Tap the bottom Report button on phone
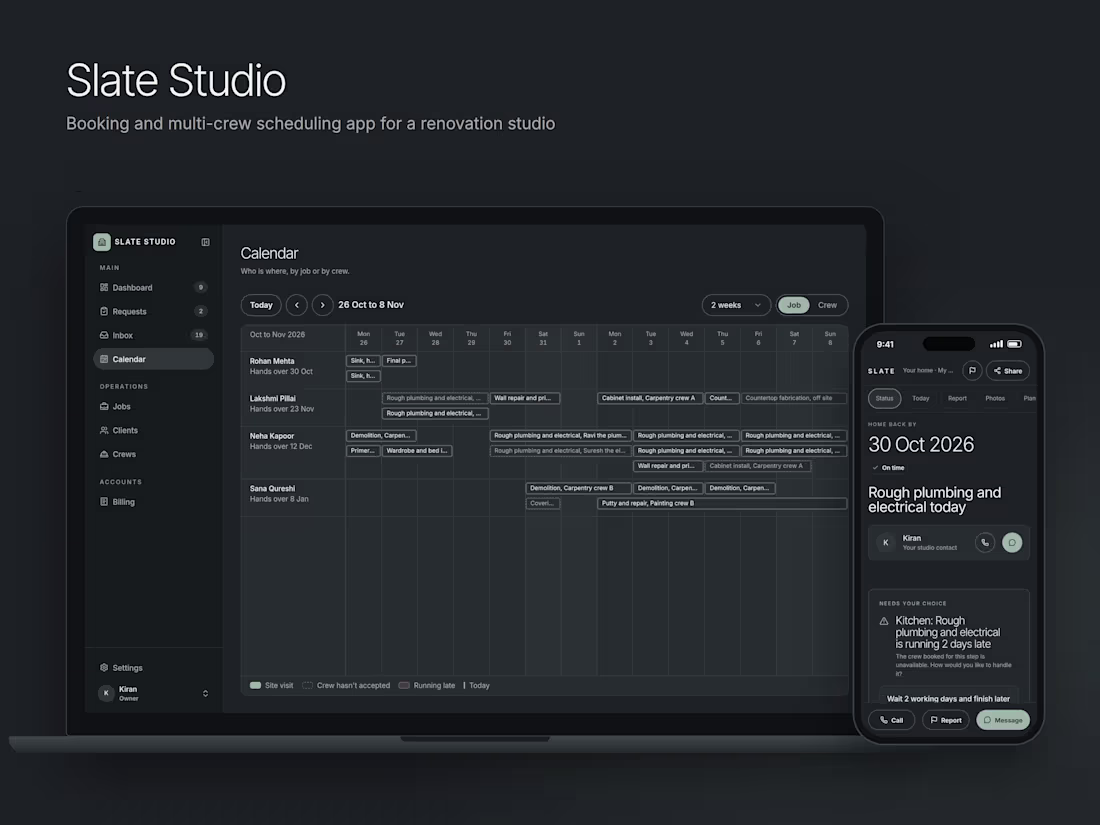 pos(946,720)
